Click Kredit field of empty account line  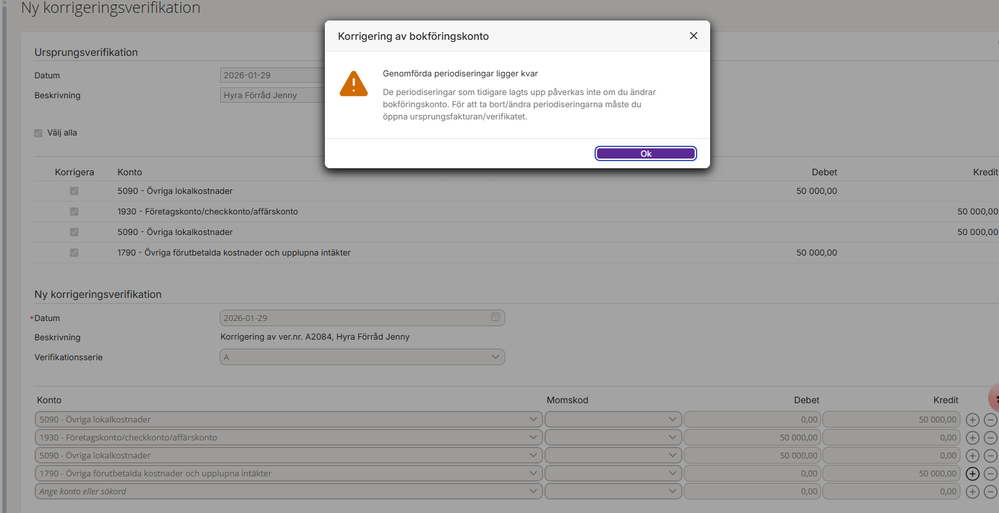pos(891,491)
